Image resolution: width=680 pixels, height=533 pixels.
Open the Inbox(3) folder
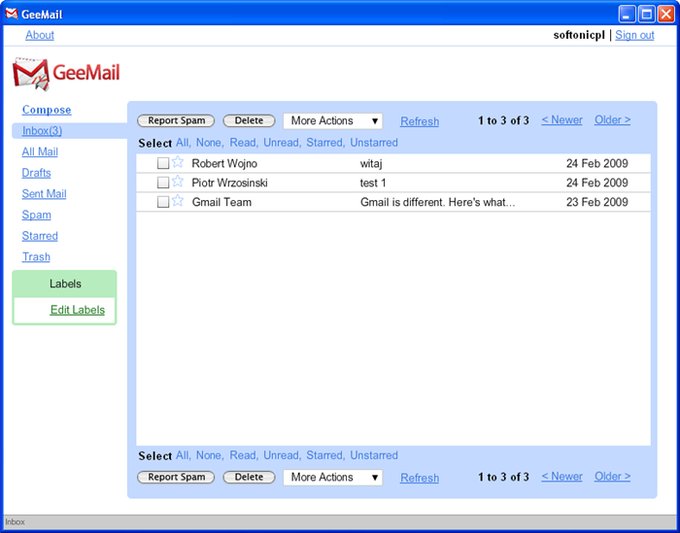42,131
